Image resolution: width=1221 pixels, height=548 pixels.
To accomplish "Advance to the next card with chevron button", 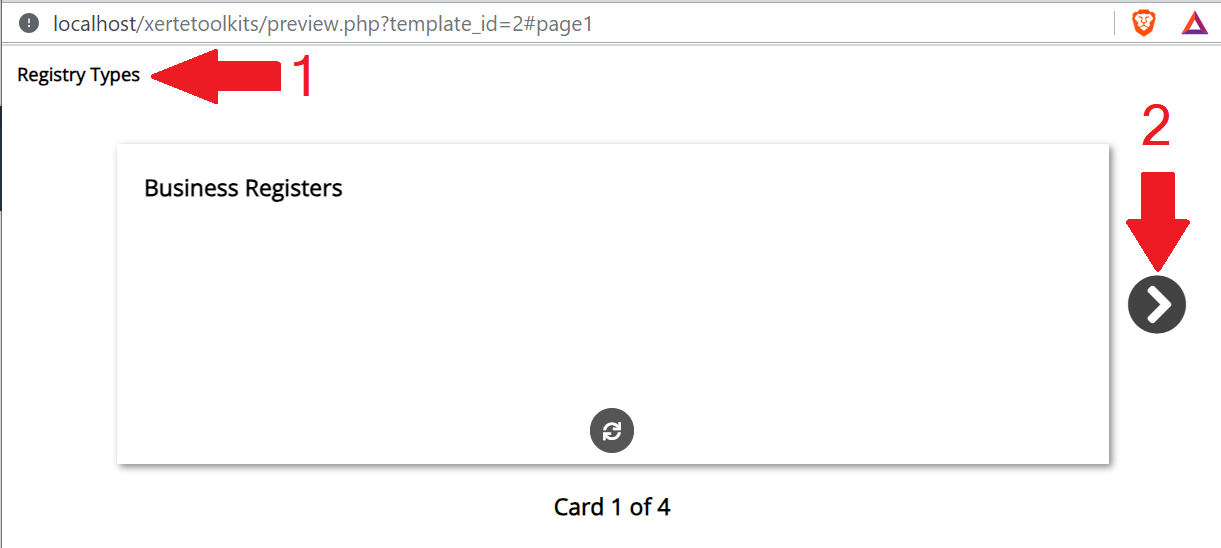I will click(x=1157, y=304).
